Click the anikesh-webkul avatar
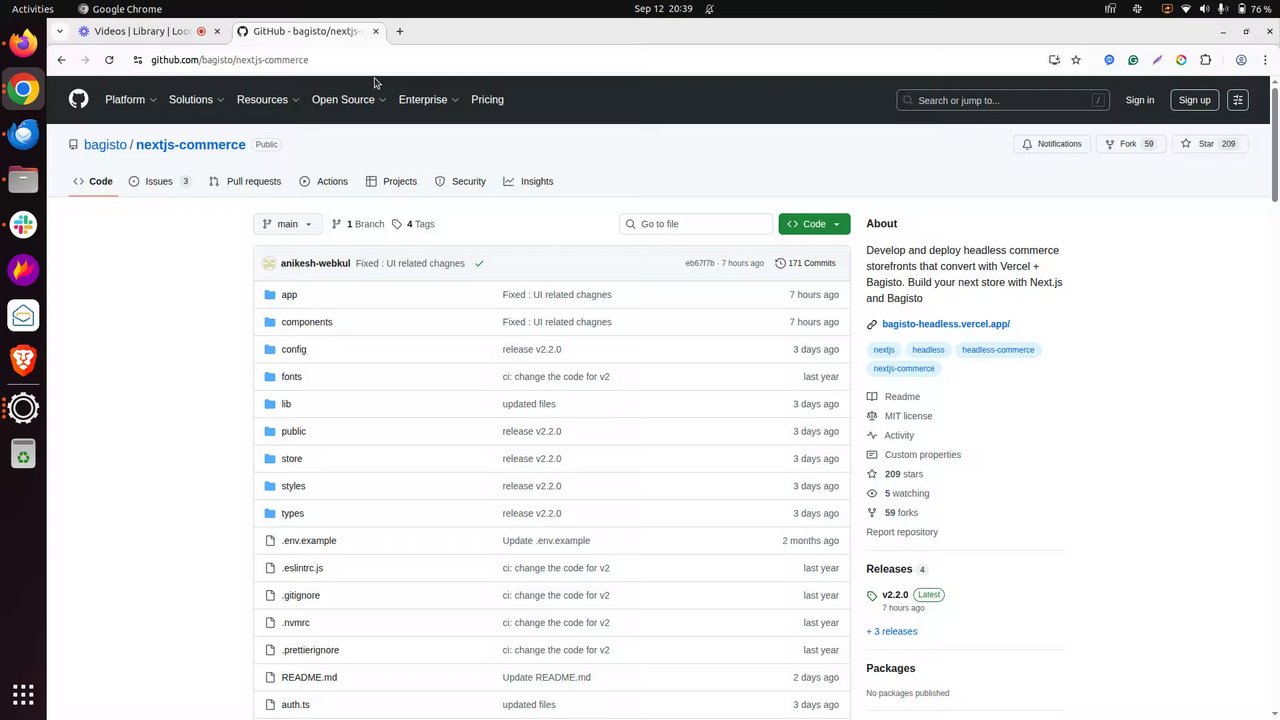Image resolution: width=1280 pixels, height=720 pixels. [269, 263]
